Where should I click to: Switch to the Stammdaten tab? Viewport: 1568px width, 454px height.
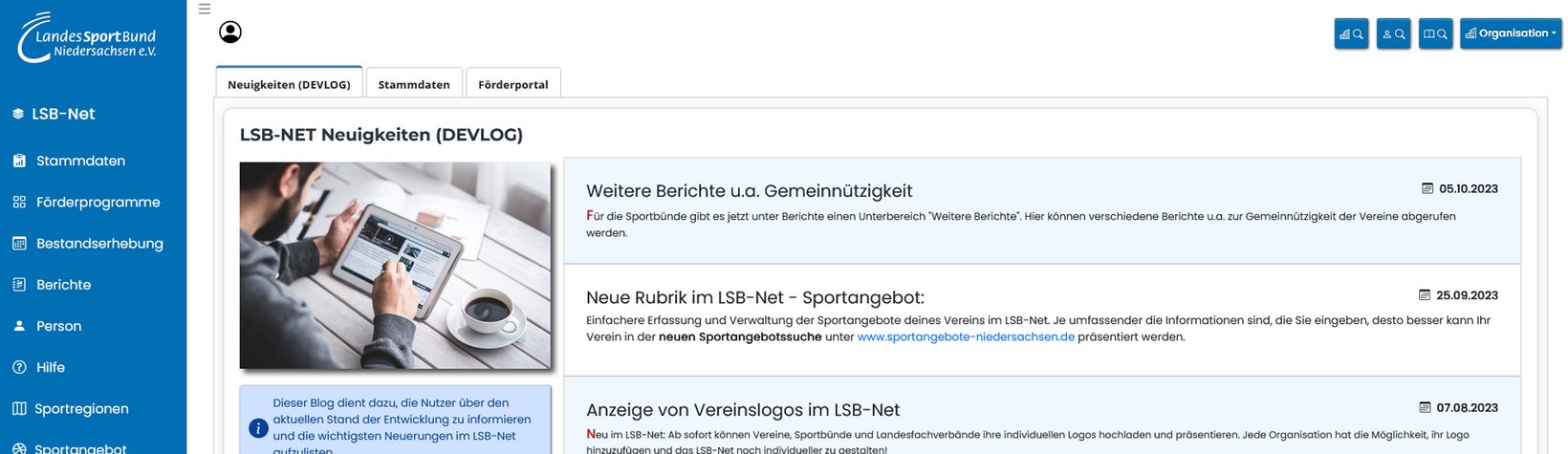[414, 83]
